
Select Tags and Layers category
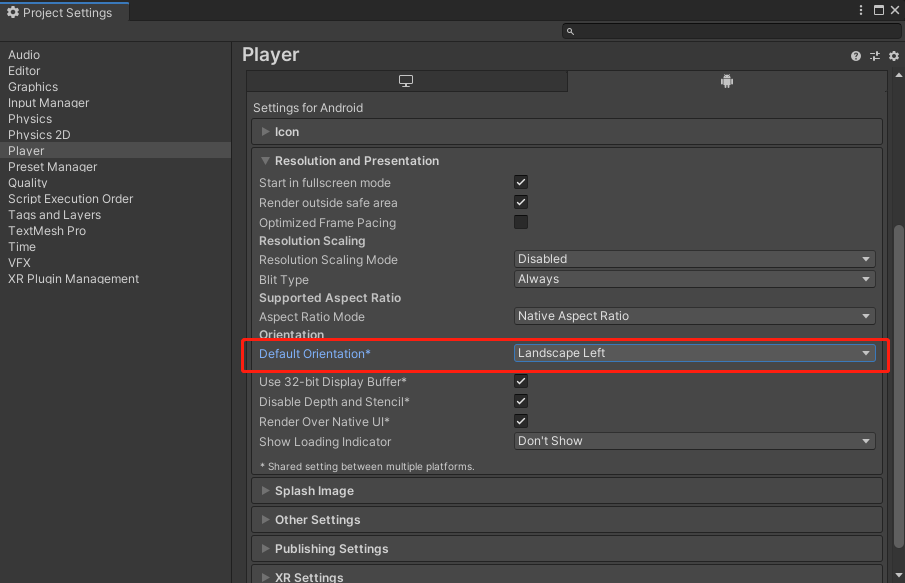point(115,215)
